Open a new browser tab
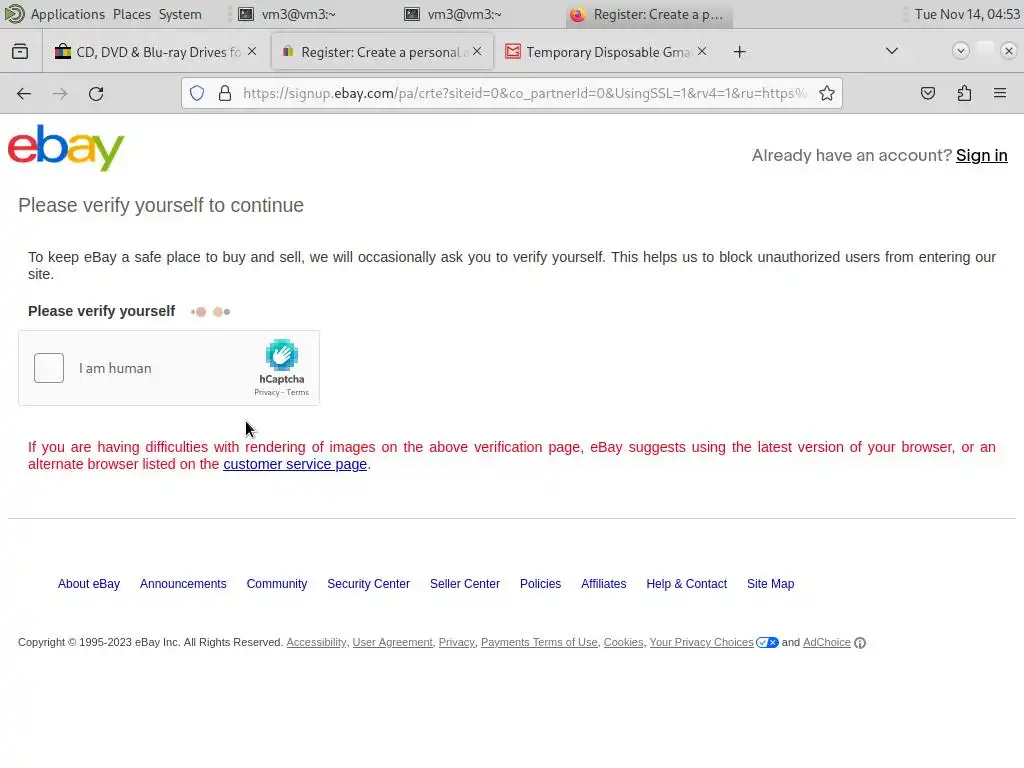1024x768 pixels. point(739,52)
